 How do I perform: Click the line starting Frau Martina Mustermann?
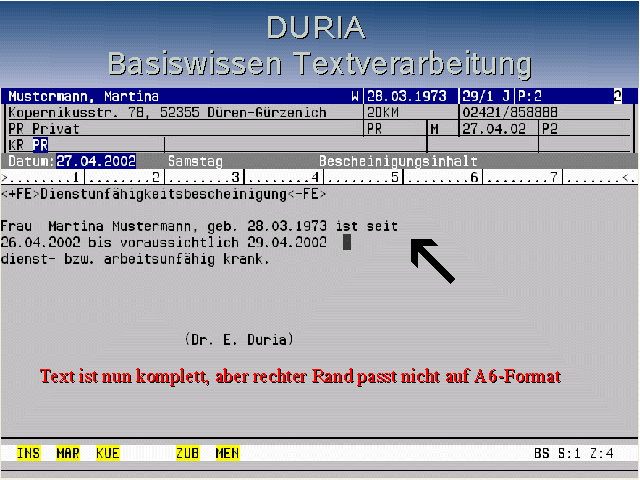click(199, 226)
